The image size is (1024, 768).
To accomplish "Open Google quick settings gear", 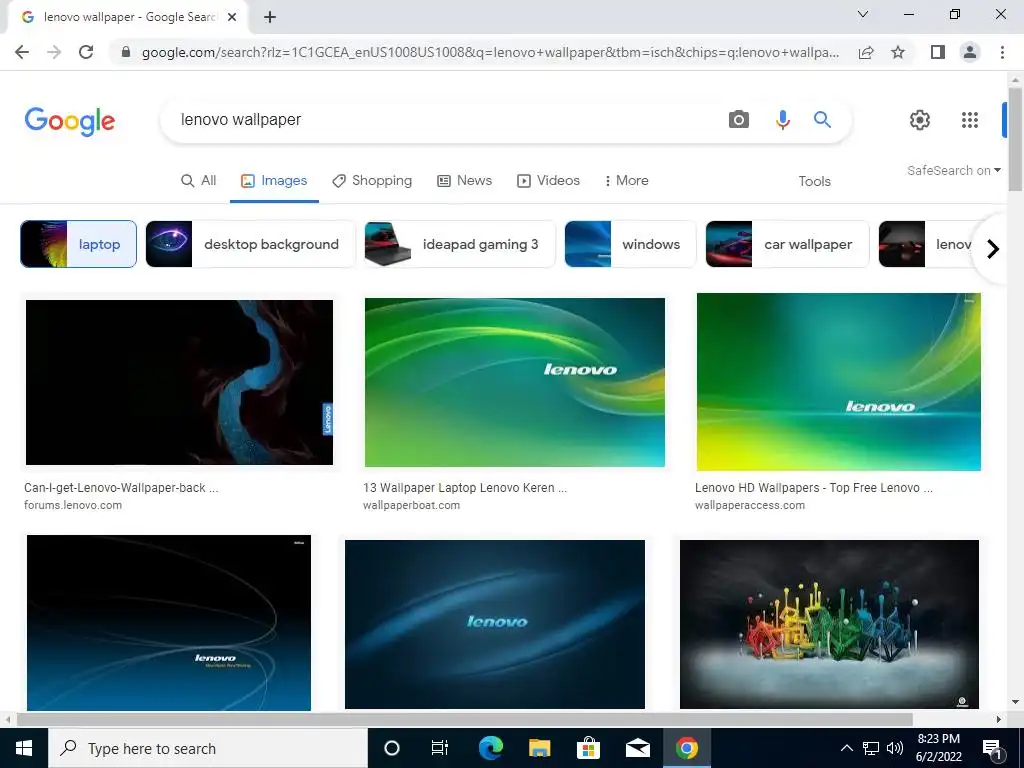I will [x=920, y=120].
